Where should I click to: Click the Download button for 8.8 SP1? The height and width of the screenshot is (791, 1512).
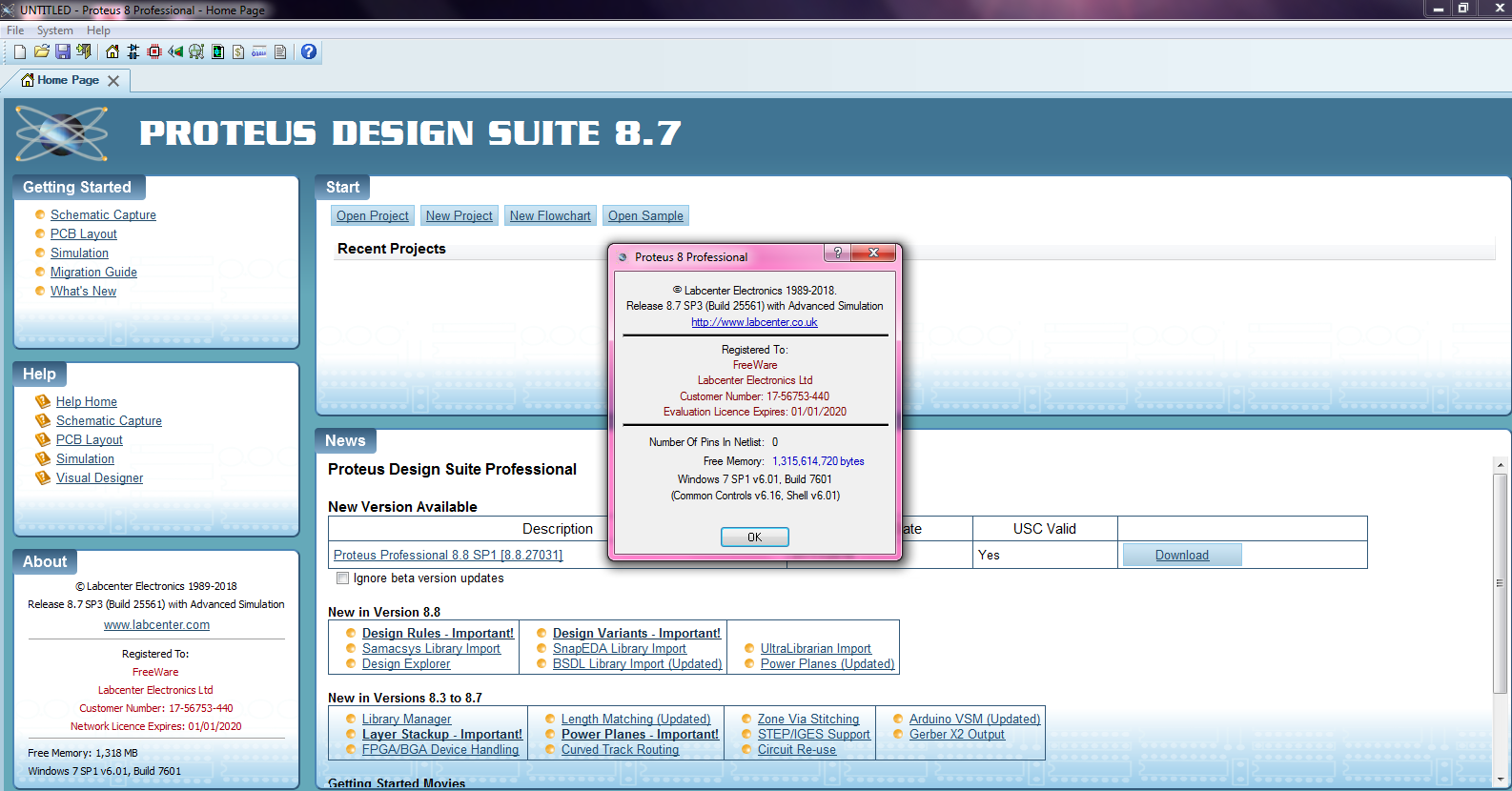tap(1182, 555)
